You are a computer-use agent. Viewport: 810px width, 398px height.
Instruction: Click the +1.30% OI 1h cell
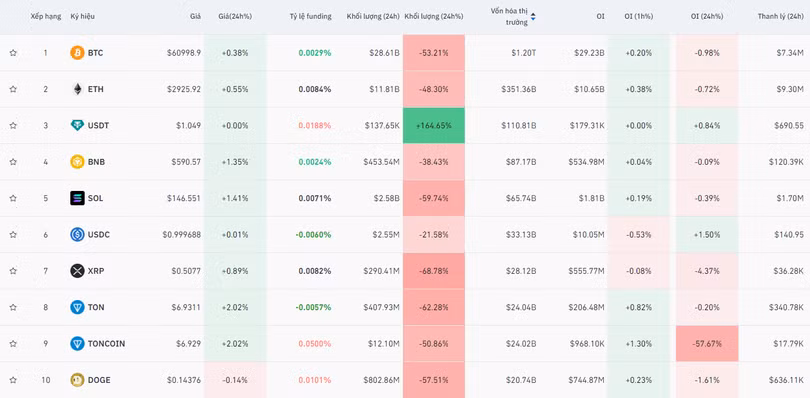pyautogui.click(x=638, y=343)
